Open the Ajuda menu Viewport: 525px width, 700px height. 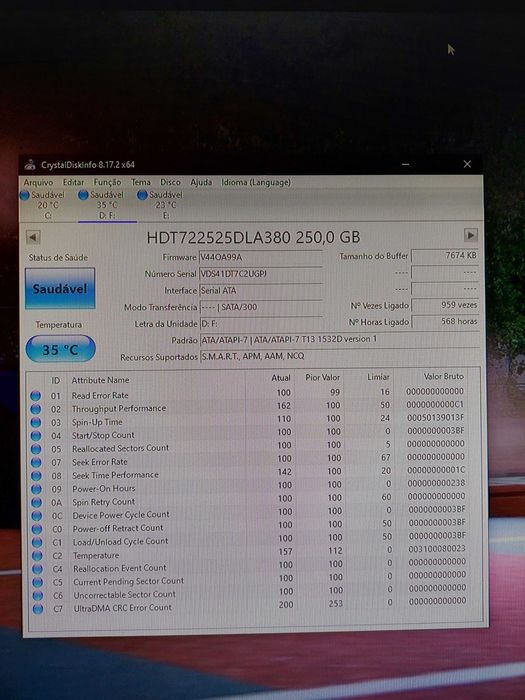(201, 182)
